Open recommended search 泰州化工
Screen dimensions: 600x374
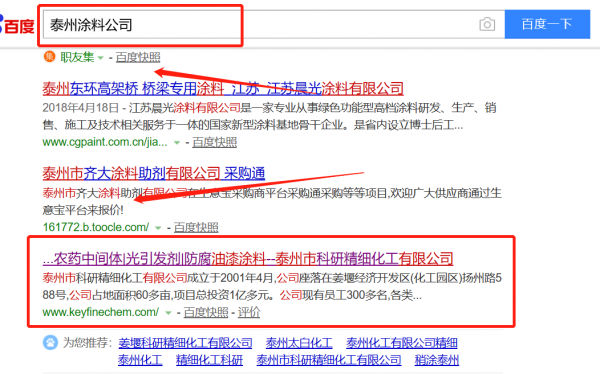pos(140,360)
